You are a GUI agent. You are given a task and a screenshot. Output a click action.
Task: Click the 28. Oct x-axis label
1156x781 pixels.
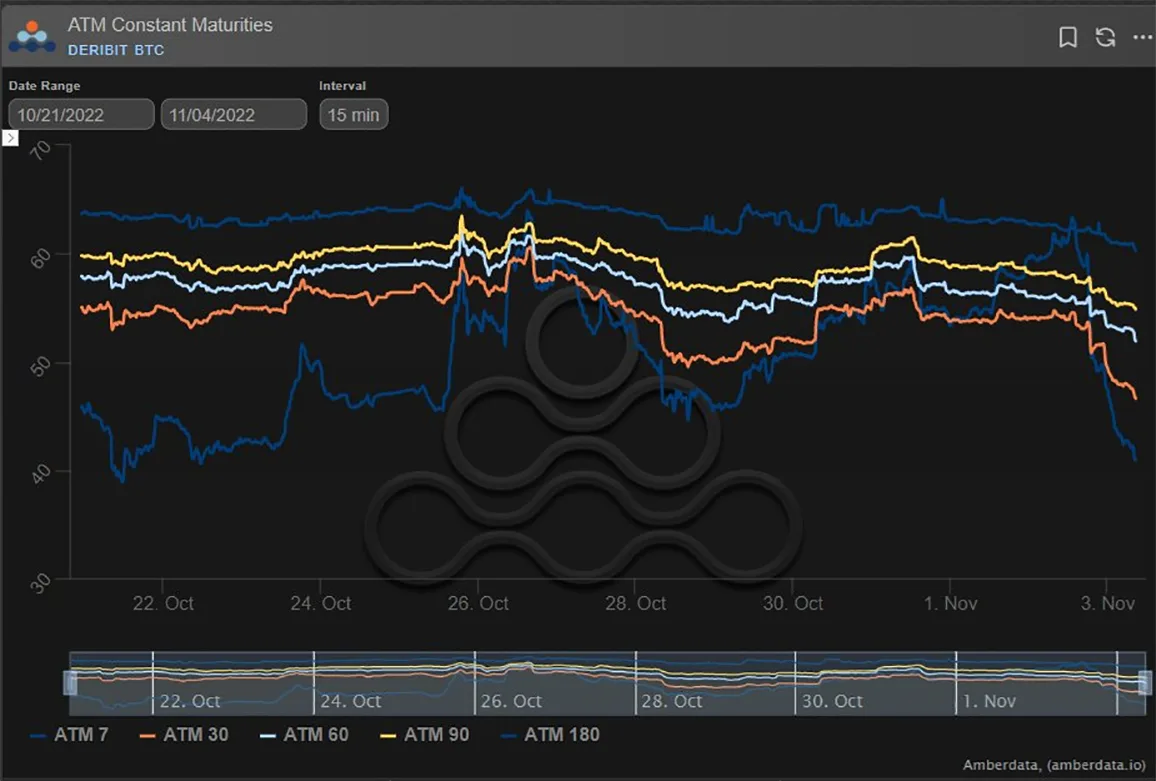click(x=636, y=603)
